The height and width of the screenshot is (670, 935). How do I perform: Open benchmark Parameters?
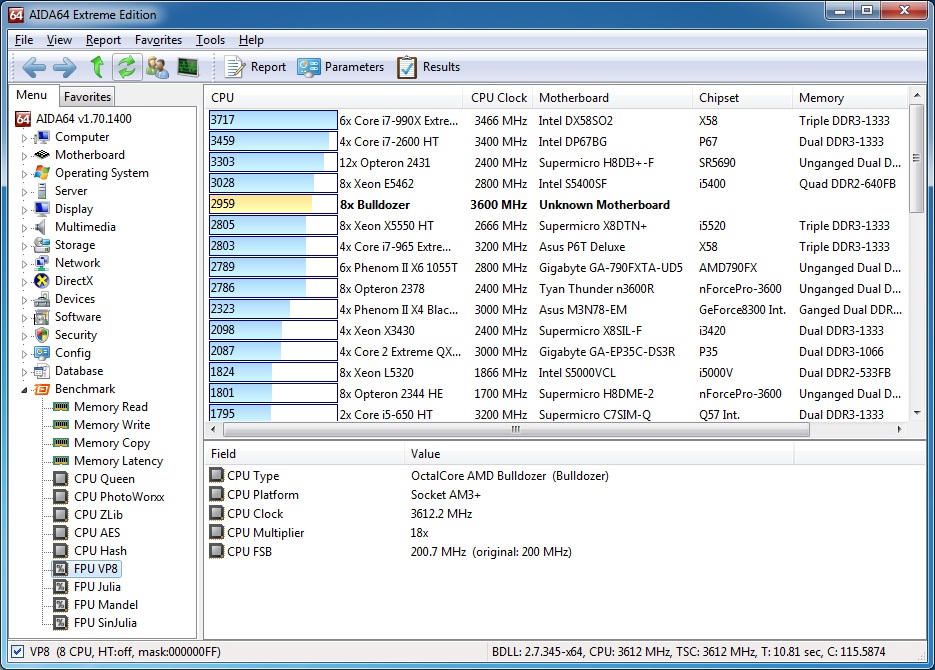pos(340,67)
